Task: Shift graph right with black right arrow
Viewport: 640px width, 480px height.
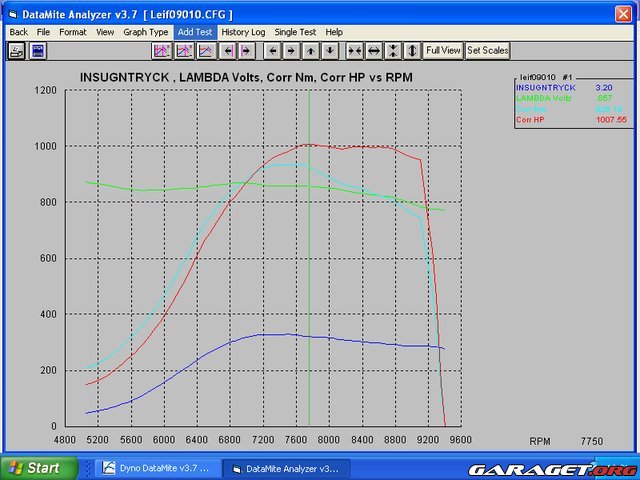Action: (291, 50)
